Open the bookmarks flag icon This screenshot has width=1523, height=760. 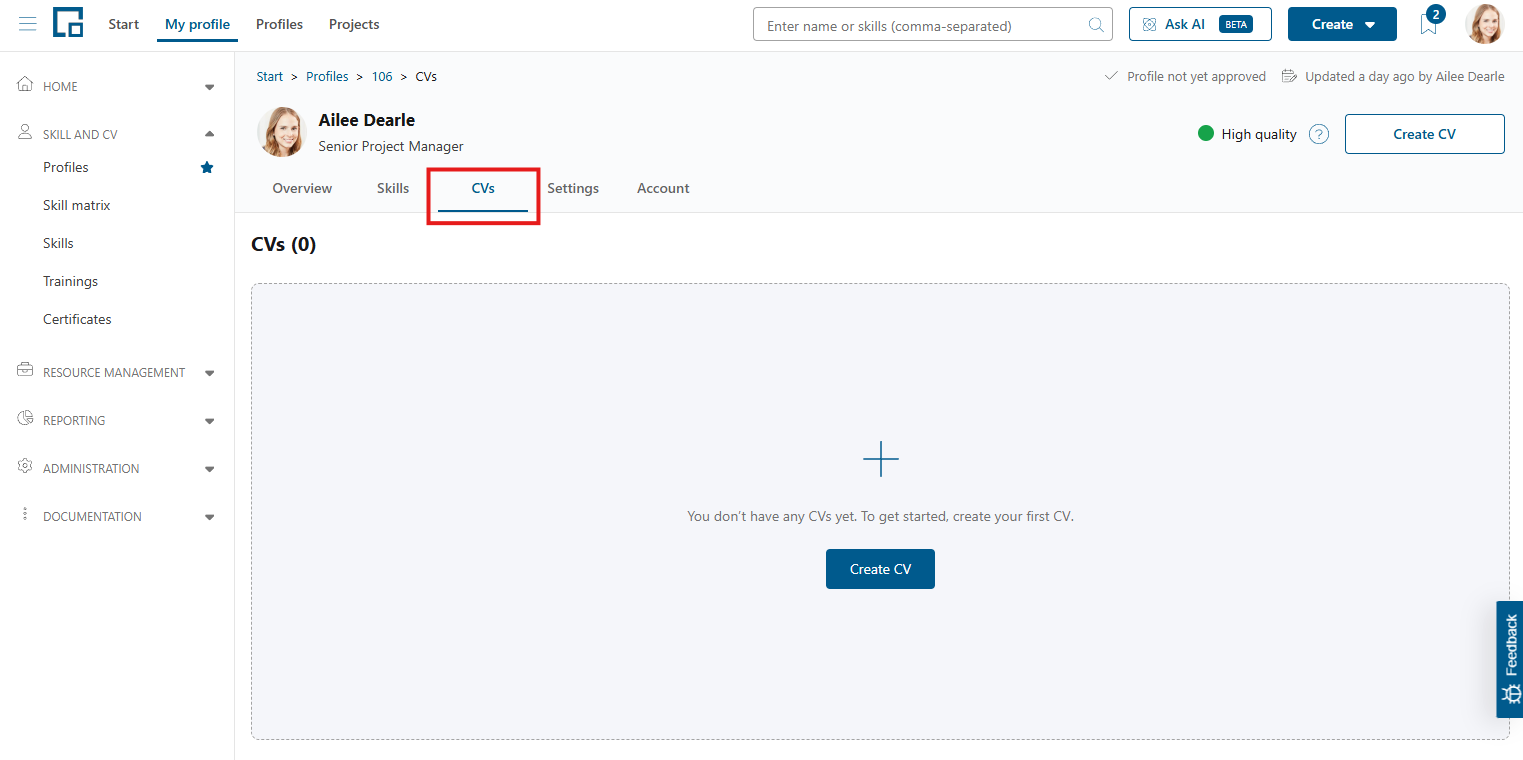click(x=1428, y=25)
